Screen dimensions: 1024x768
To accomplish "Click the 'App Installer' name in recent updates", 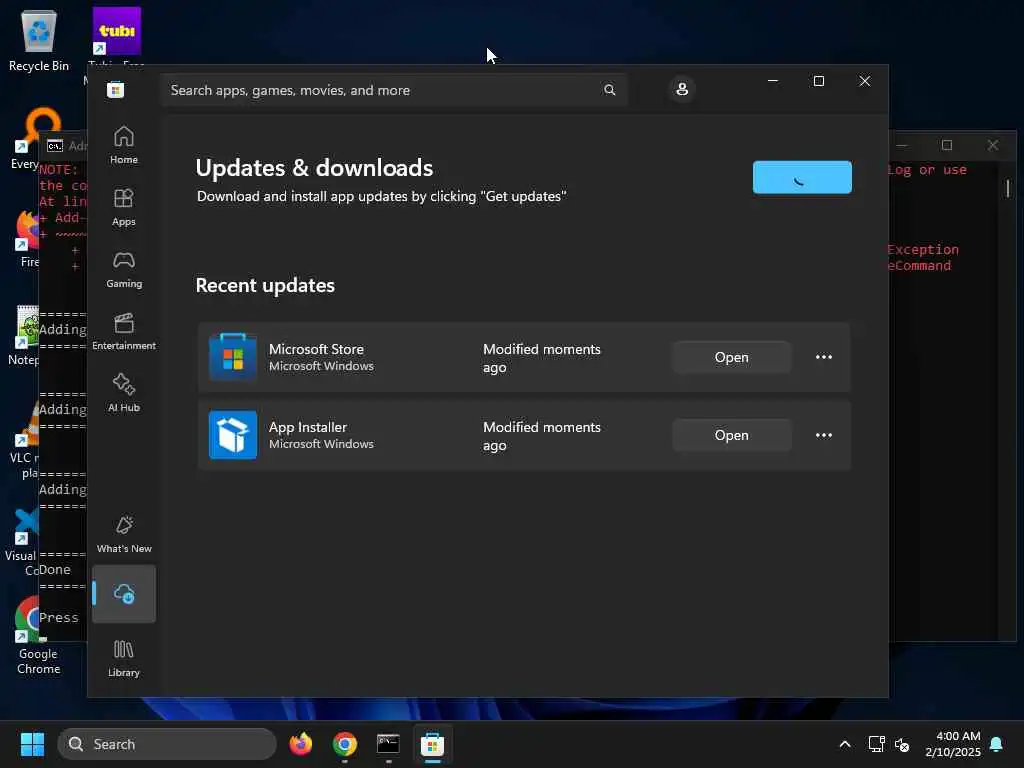I will tap(308, 427).
